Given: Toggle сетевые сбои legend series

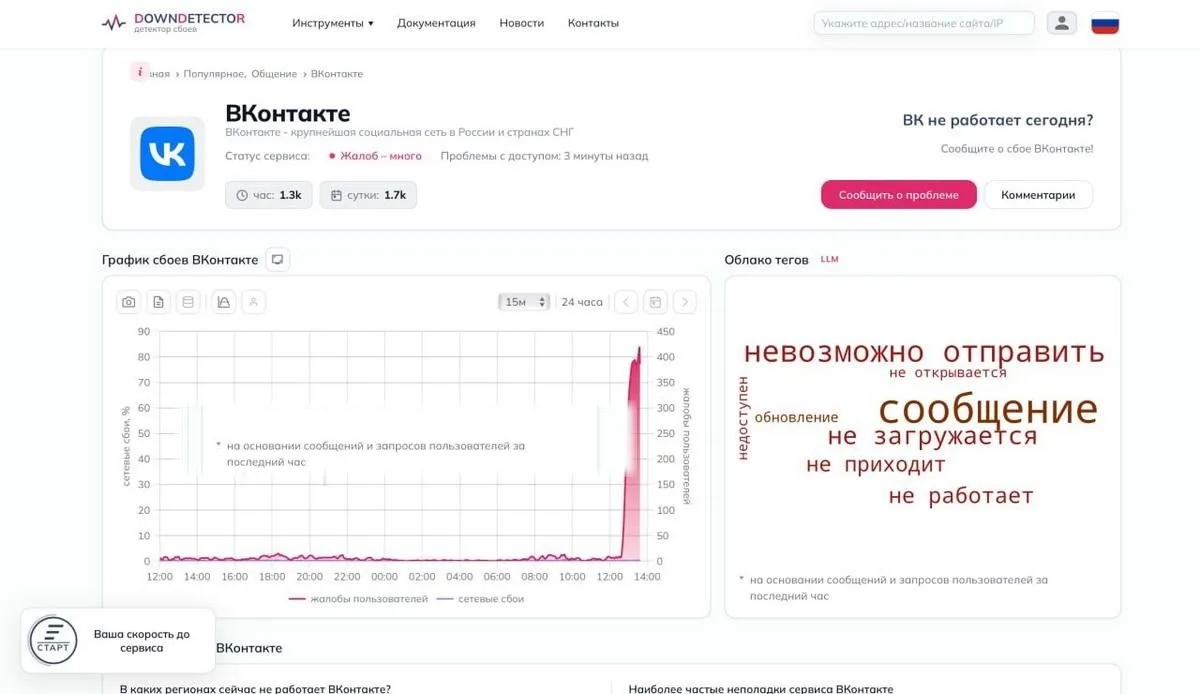Looking at the screenshot, I should click(480, 599).
